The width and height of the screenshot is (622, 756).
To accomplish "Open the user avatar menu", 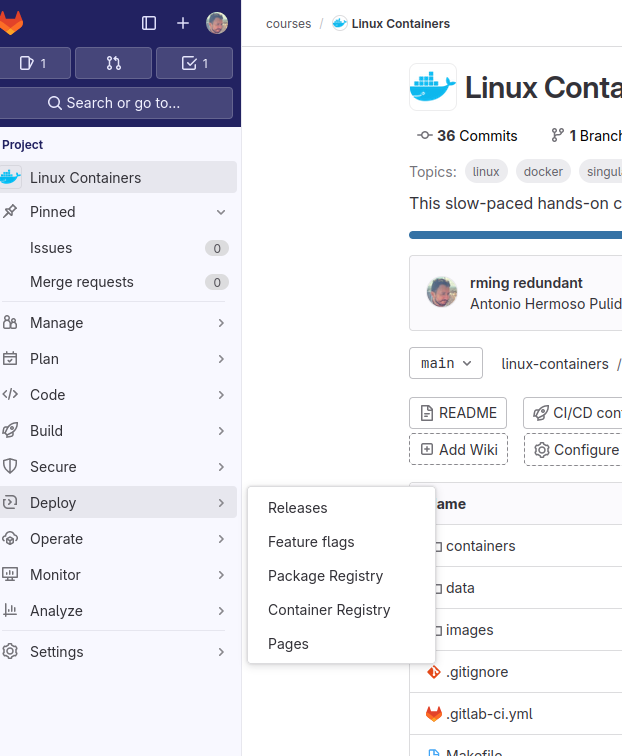I will (x=217, y=23).
